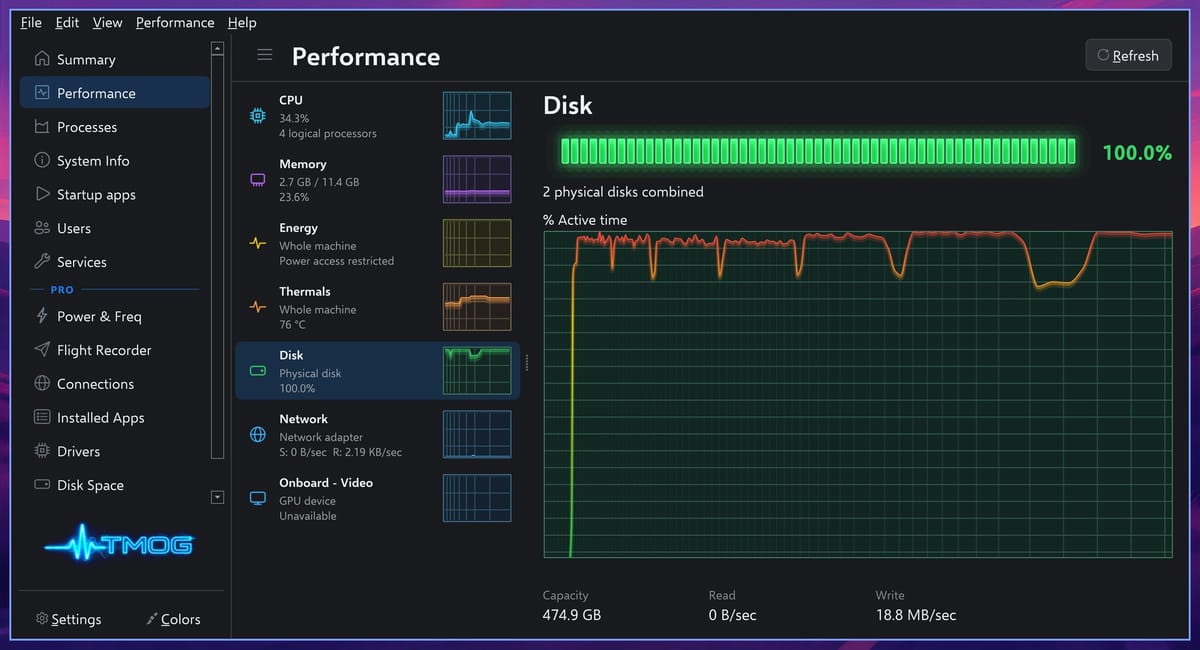
Task: Click the Users icon in sidebar
Action: point(42,228)
